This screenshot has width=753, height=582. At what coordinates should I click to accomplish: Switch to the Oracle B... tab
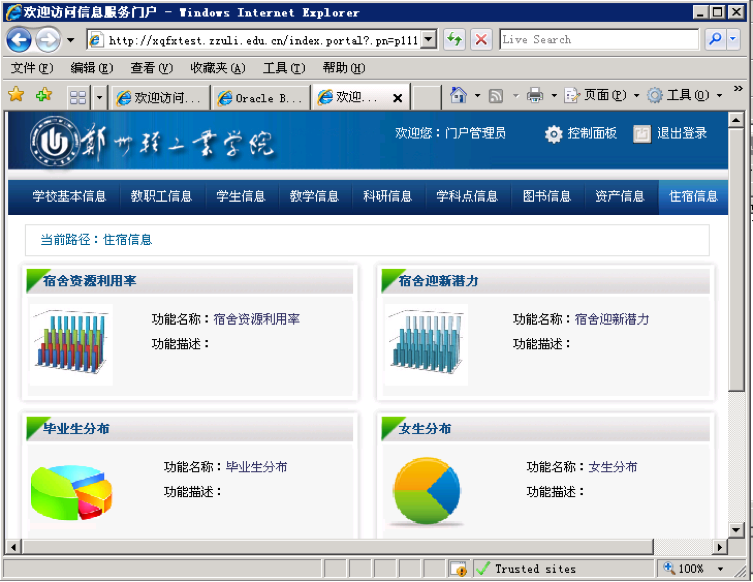pyautogui.click(x=261, y=98)
